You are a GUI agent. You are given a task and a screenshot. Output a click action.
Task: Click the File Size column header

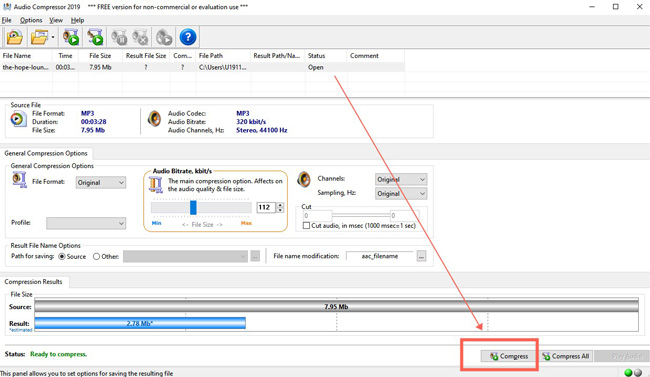100,56
